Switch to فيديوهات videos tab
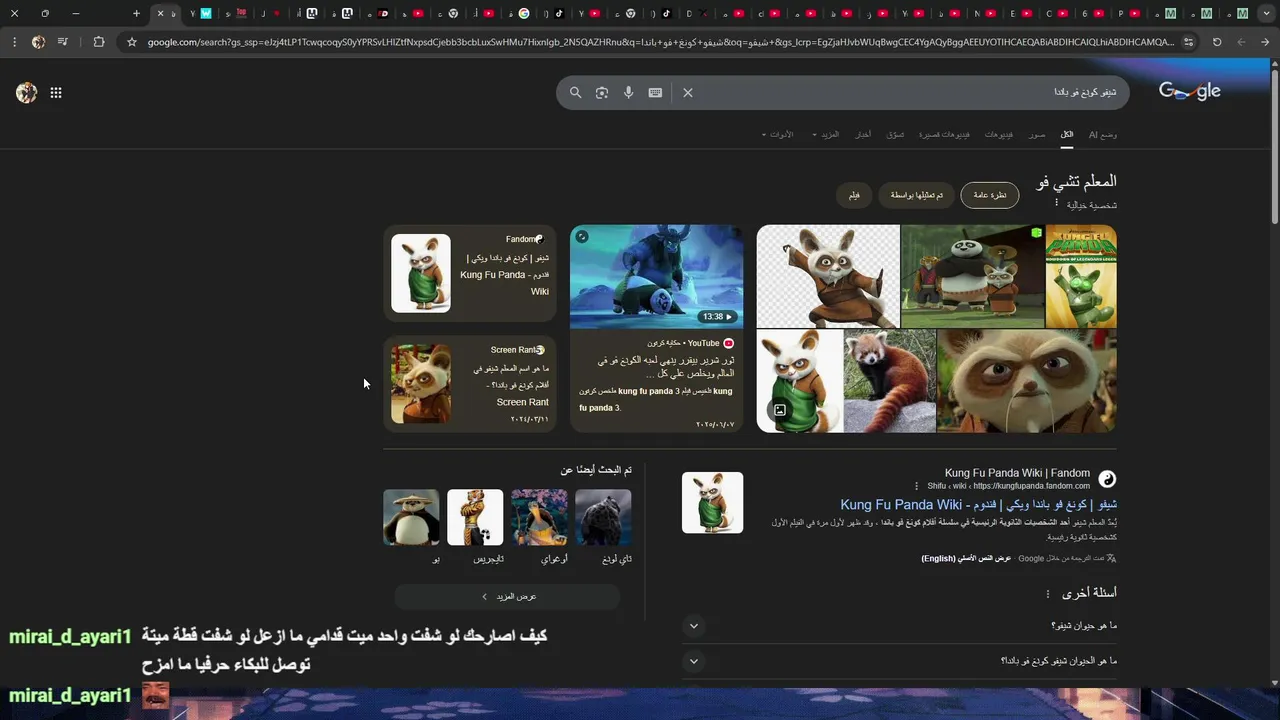The width and height of the screenshot is (1280, 720). [x=999, y=134]
